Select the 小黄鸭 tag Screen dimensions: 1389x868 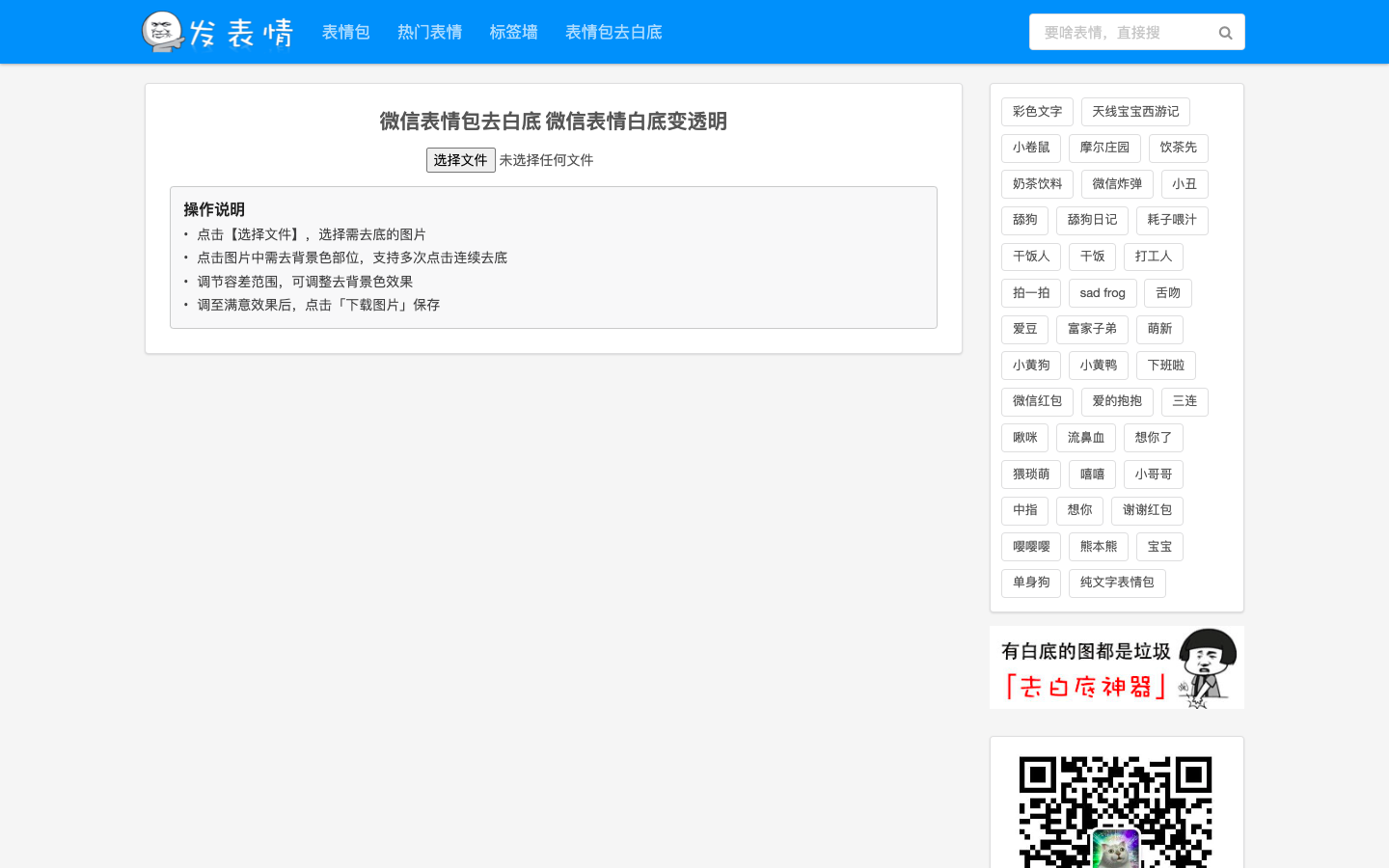click(x=1099, y=365)
